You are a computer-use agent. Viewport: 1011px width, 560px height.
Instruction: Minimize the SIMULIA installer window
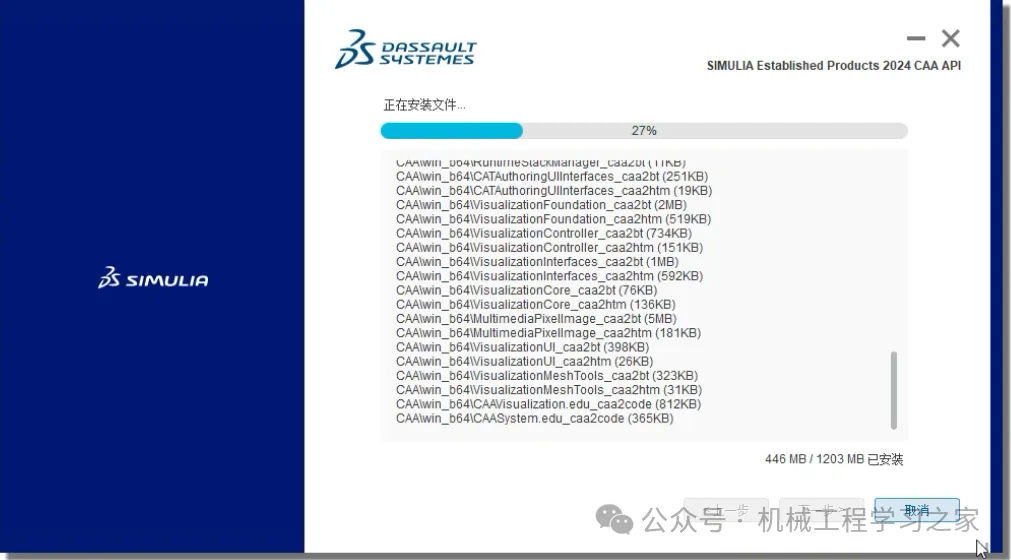coord(916,39)
